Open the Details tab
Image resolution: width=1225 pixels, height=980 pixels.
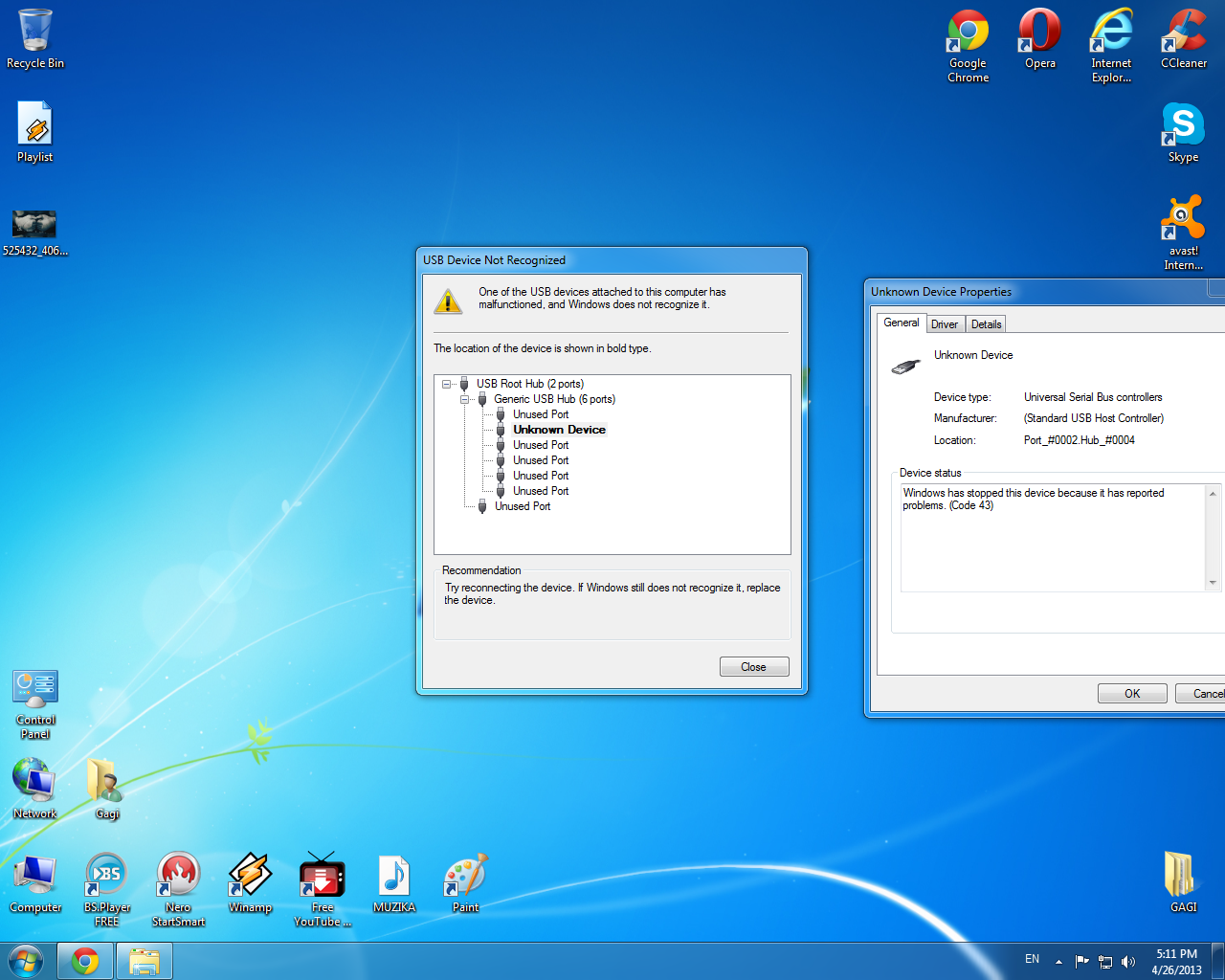[986, 324]
